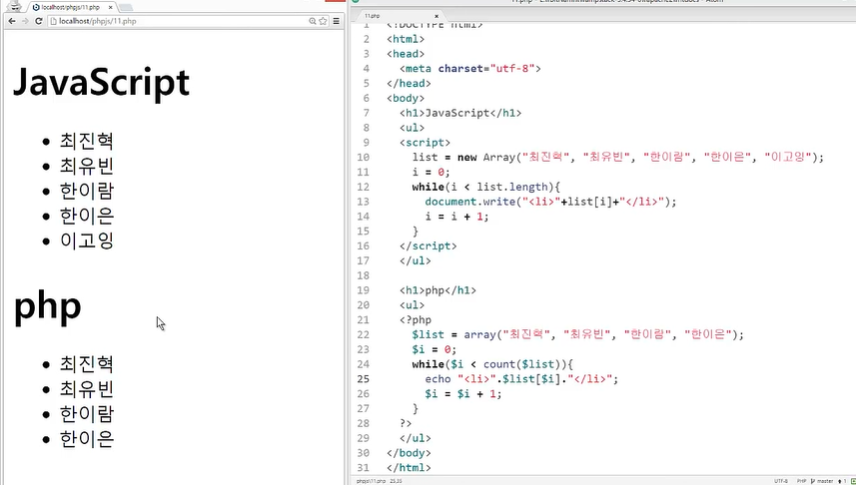Click the php heading in the browser
Image resolution: width=856 pixels, height=485 pixels.
pos(47,307)
